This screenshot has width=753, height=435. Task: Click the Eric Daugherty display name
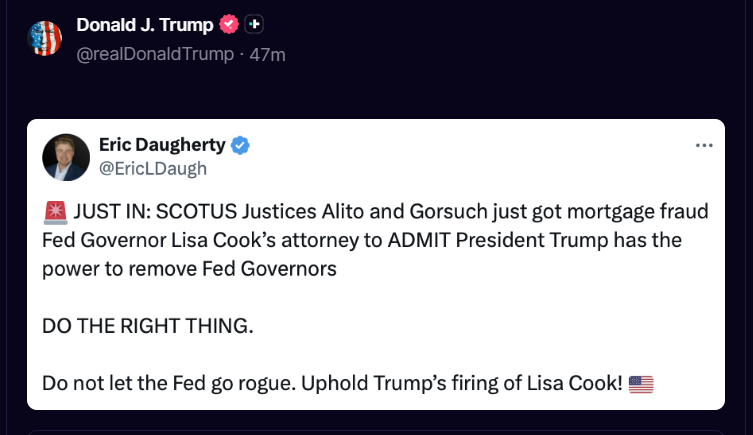tap(162, 146)
